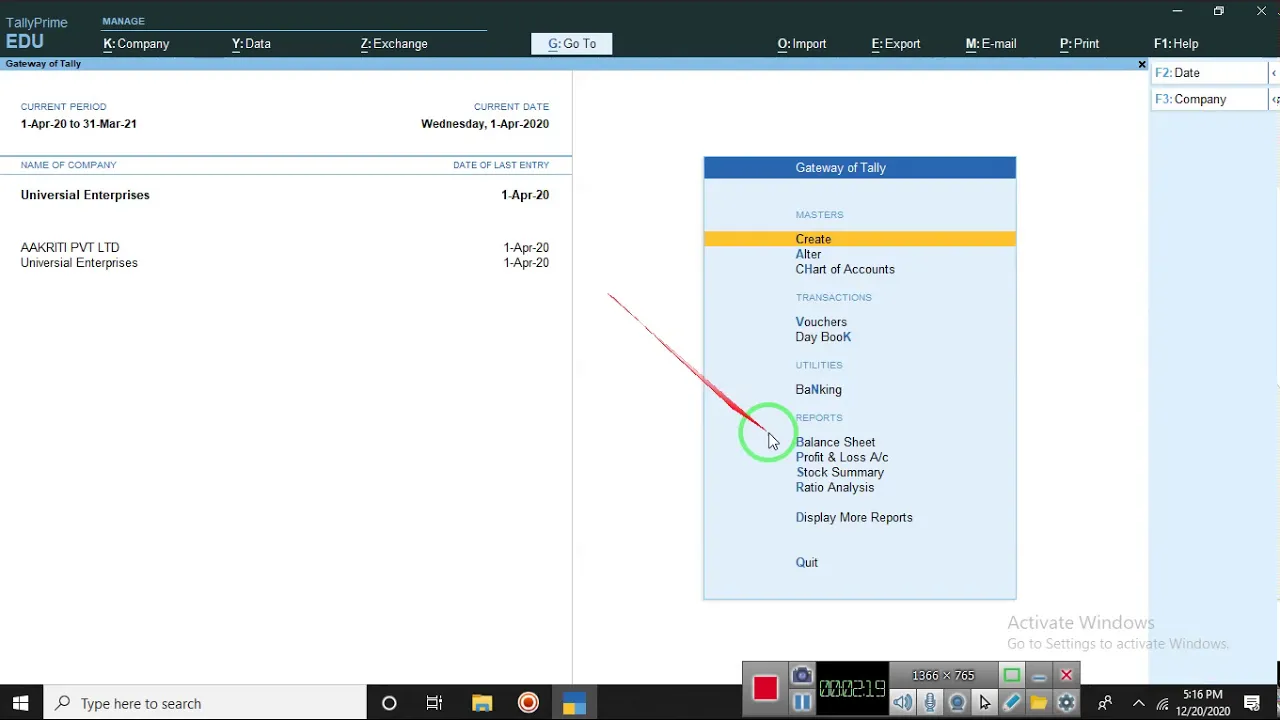The width and height of the screenshot is (1280, 720).
Task: Take a screenshot with the recorder camera icon
Action: click(802, 676)
